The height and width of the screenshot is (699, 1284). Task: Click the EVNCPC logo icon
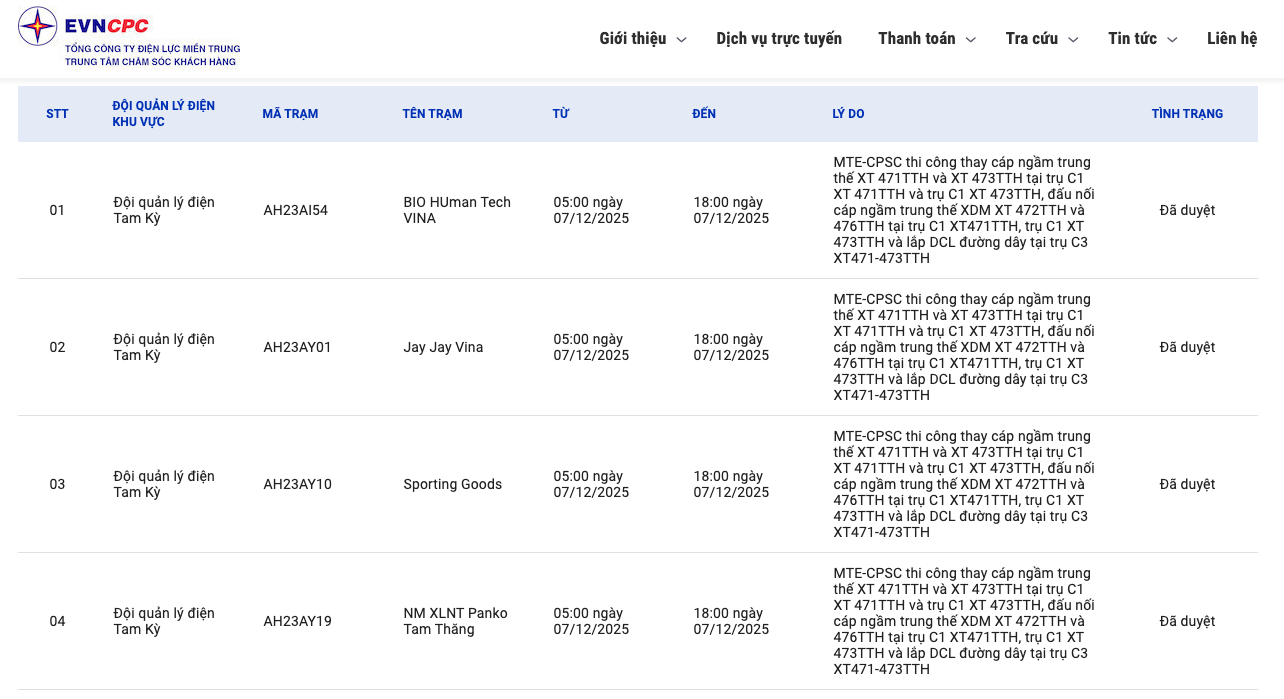pos(37,26)
